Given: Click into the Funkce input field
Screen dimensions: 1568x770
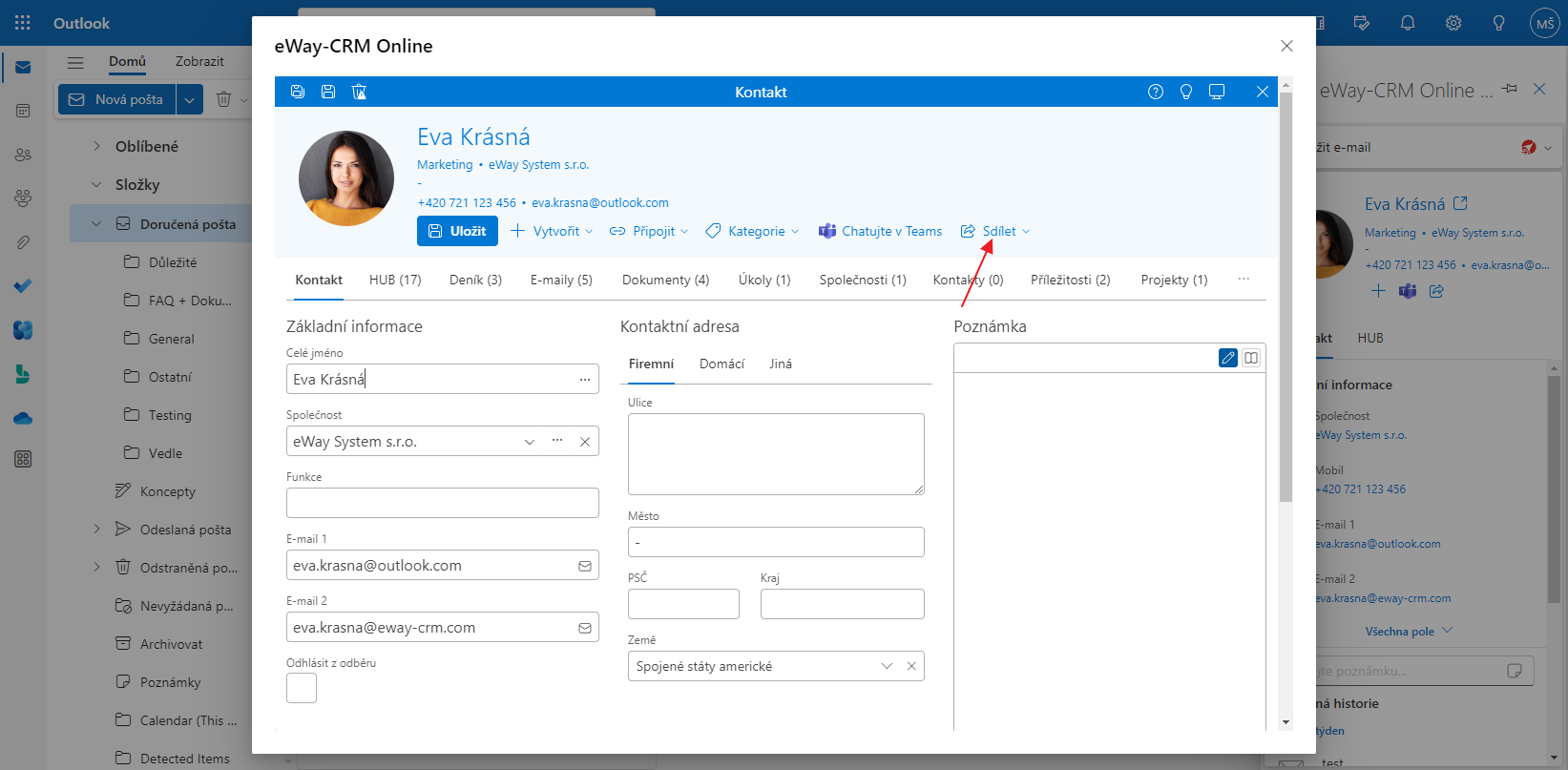Looking at the screenshot, I should coord(443,503).
